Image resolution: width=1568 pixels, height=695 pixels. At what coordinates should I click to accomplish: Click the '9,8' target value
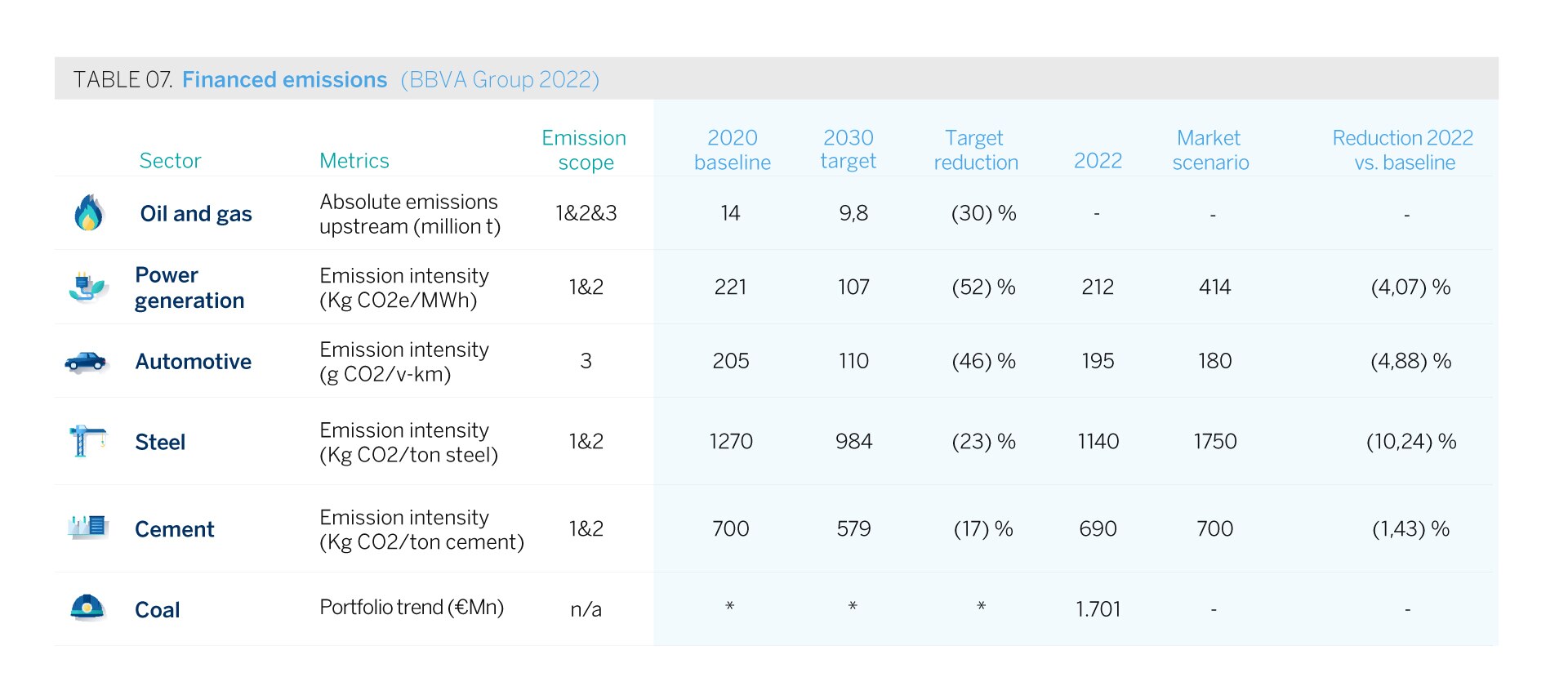tap(853, 213)
